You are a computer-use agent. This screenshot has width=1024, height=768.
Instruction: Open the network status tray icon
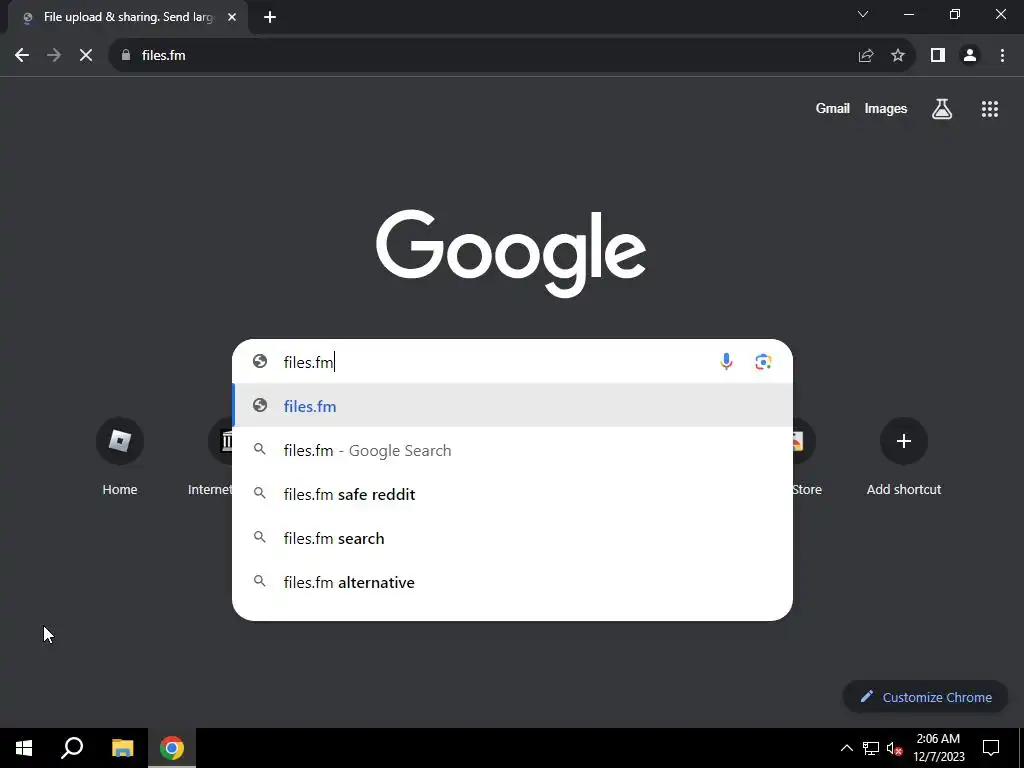[x=871, y=748]
